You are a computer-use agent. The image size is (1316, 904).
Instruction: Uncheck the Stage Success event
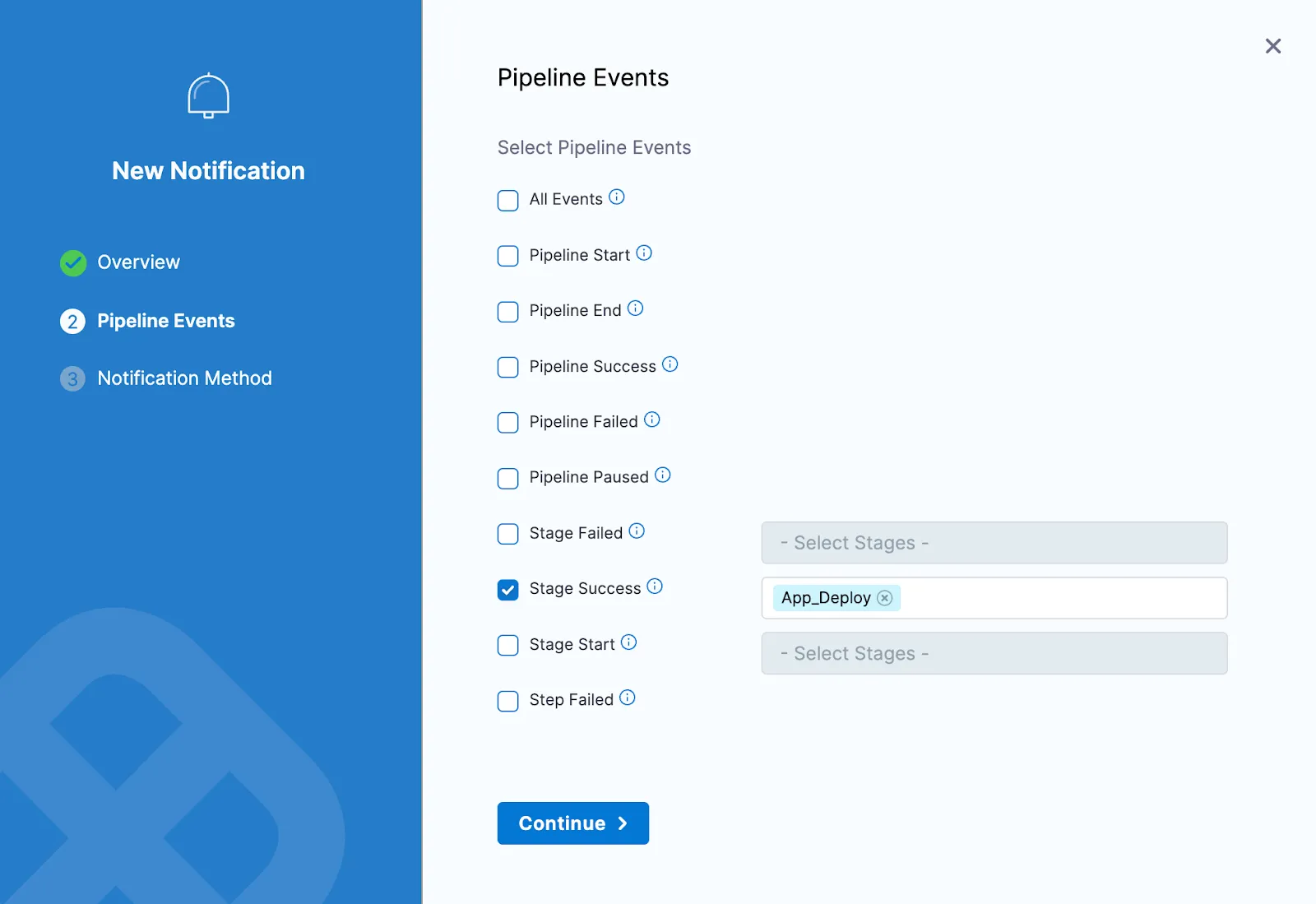click(x=507, y=590)
